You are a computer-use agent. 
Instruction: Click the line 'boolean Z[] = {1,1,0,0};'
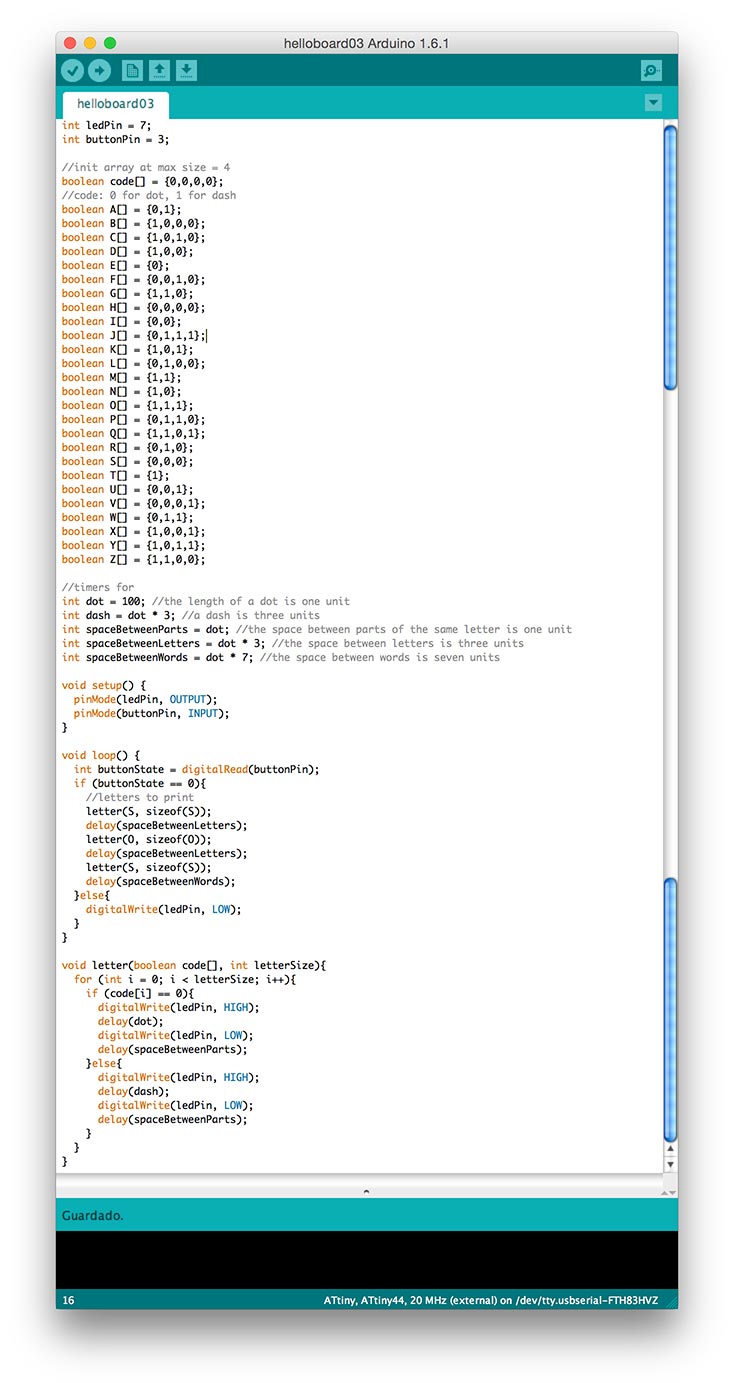click(134, 559)
